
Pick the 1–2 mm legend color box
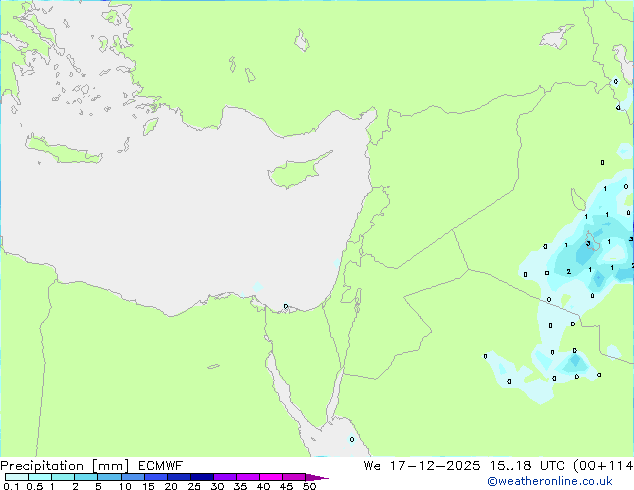point(63,477)
